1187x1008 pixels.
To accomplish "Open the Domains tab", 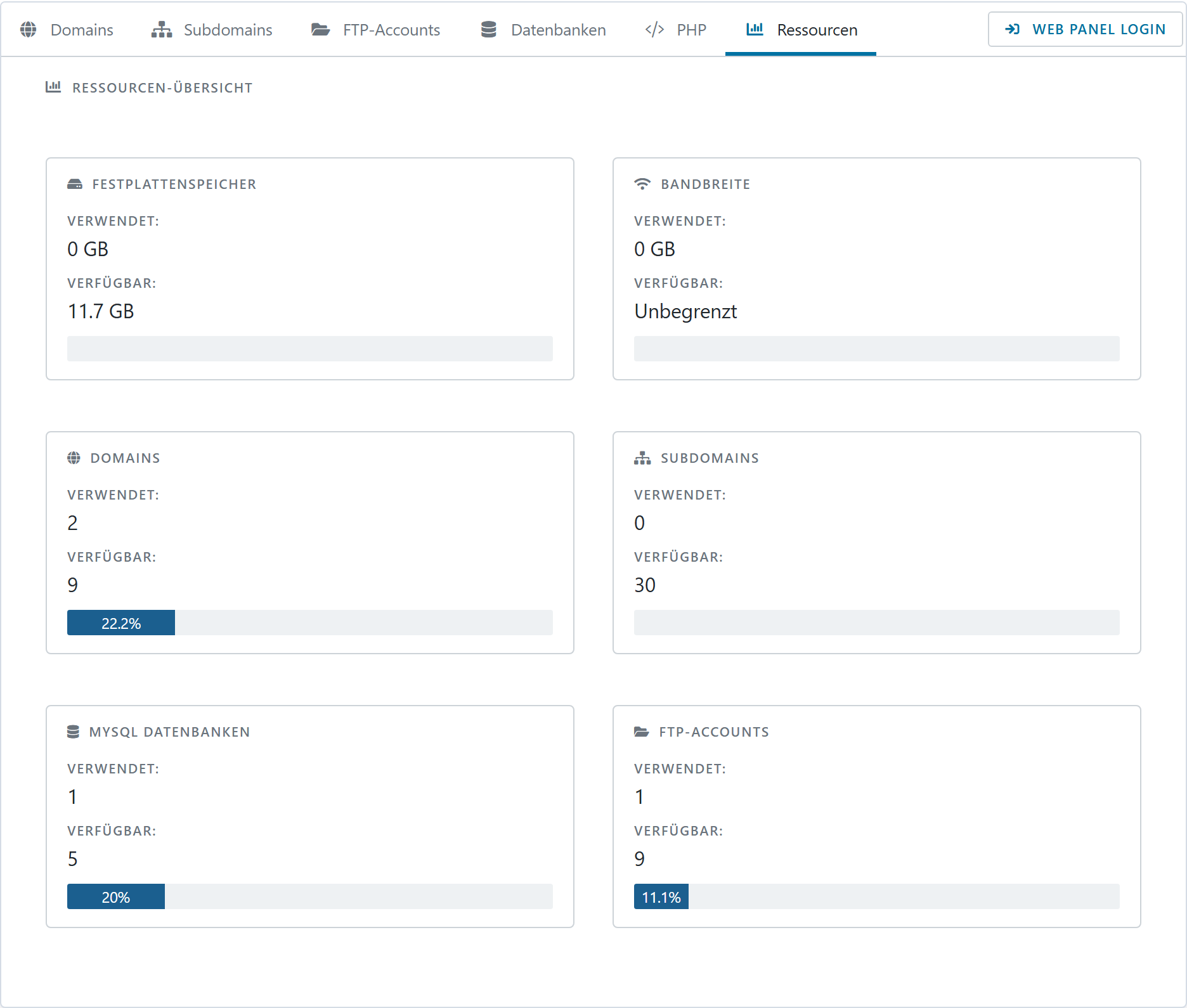I will click(67, 30).
